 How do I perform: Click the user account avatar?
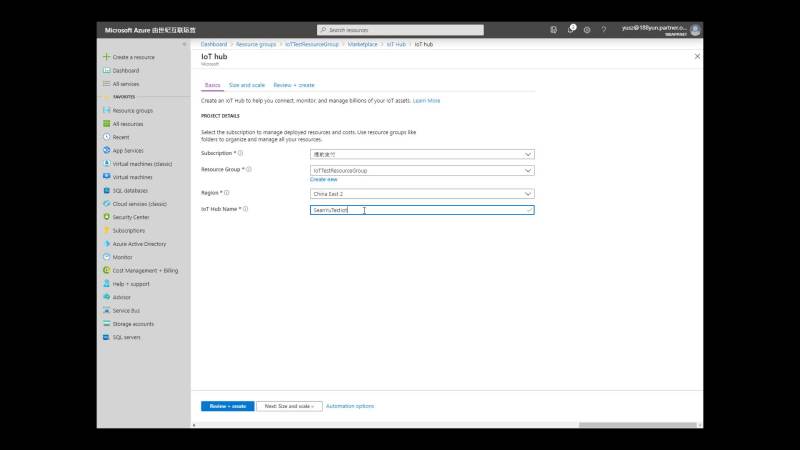point(695,30)
